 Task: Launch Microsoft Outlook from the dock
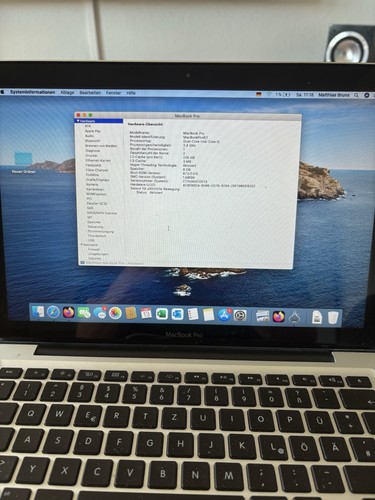point(177,314)
